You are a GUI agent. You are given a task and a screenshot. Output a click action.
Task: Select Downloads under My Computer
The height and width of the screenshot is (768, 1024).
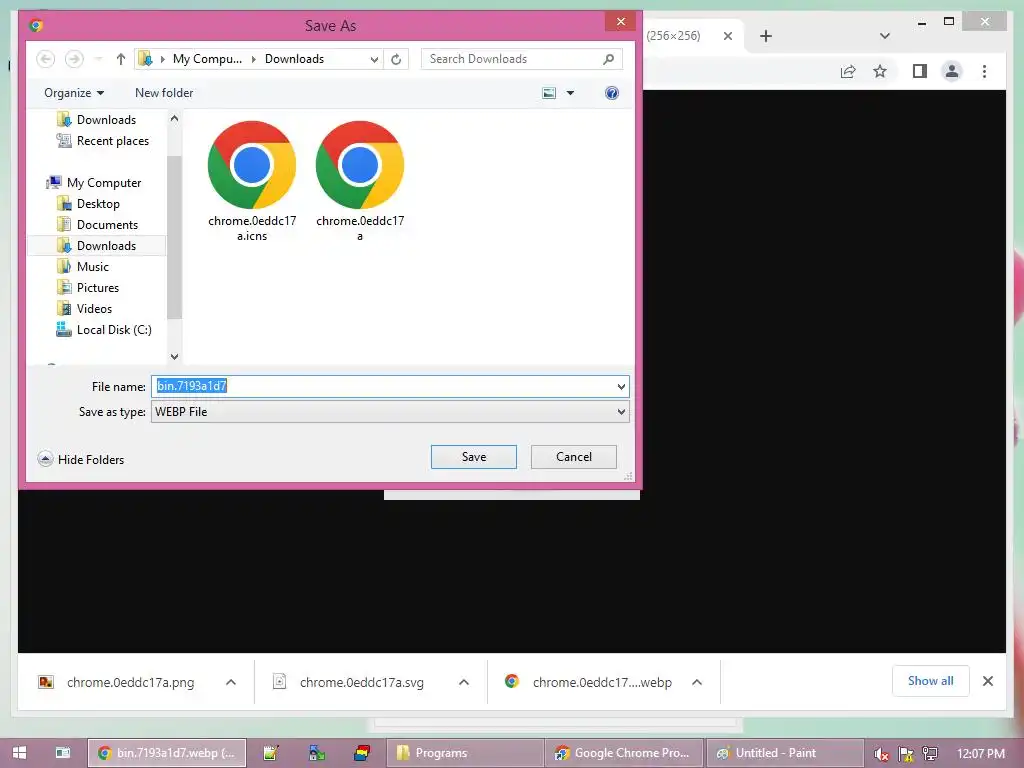coord(97,246)
